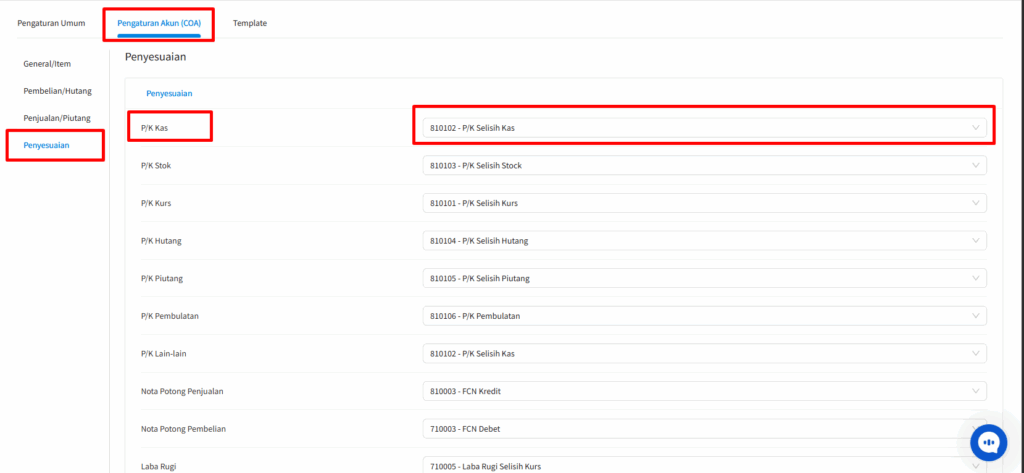
Task: Select Penjualan/Piutang in the sidebar
Action: click(57, 118)
